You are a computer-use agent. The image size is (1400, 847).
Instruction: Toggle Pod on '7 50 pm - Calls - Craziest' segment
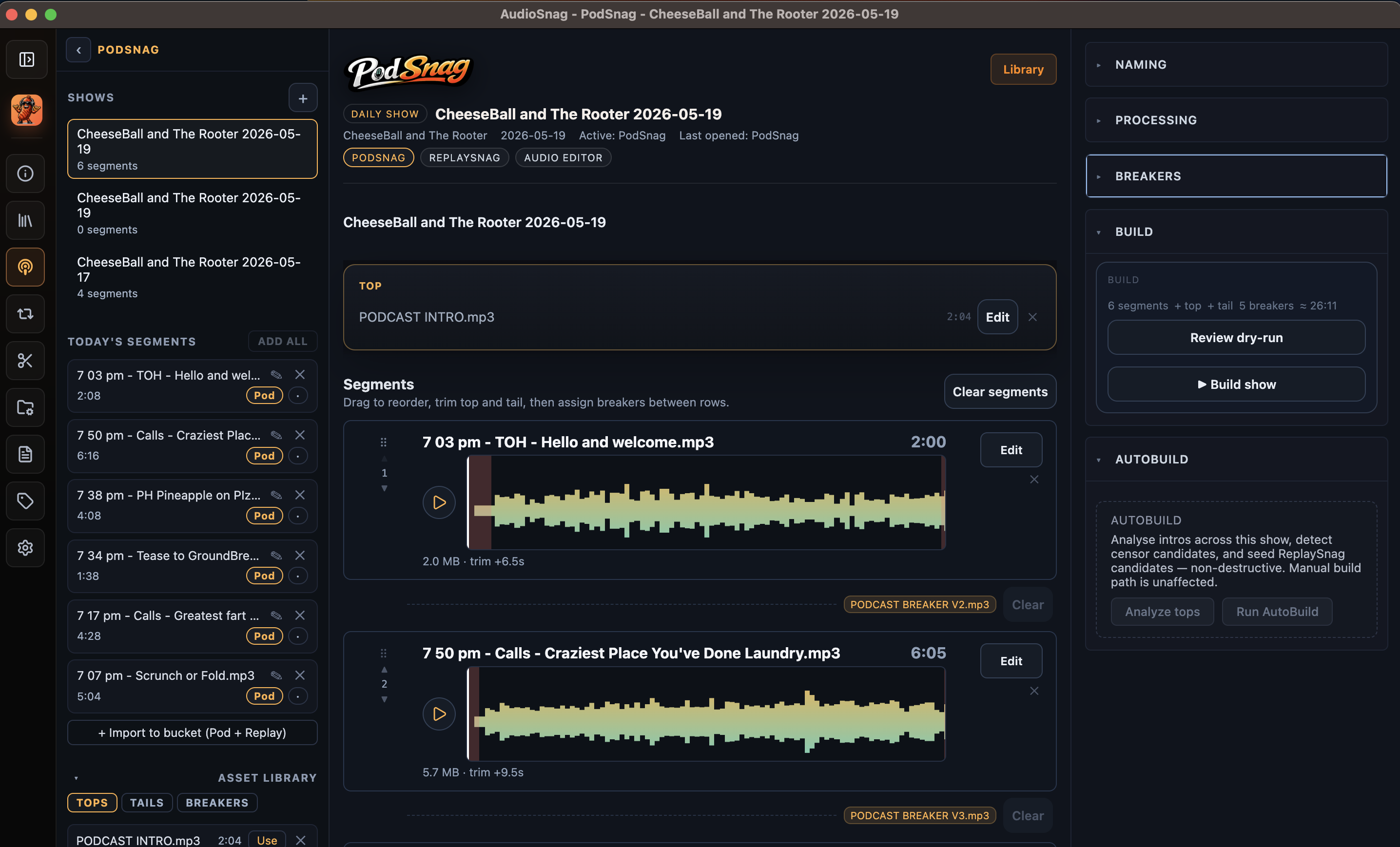264,455
